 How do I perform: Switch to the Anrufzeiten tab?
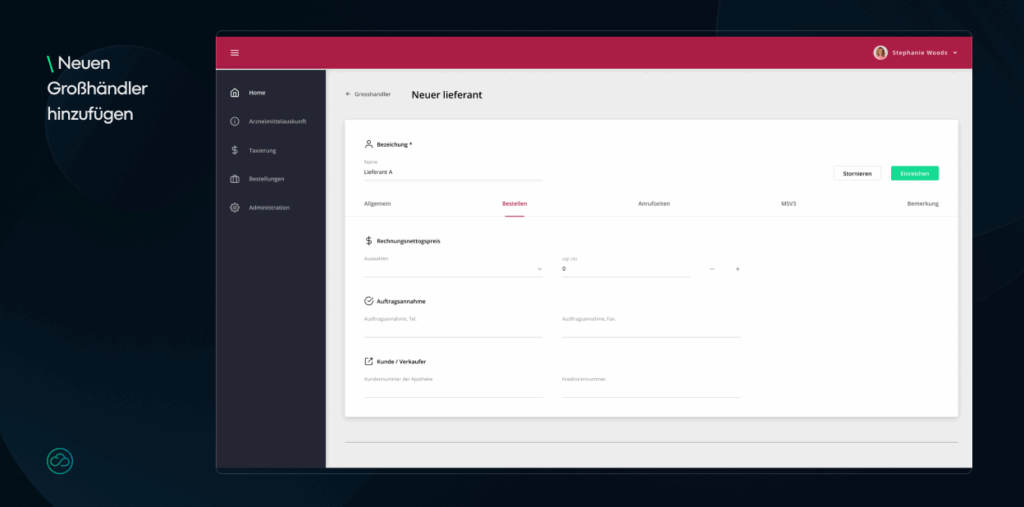(654, 204)
